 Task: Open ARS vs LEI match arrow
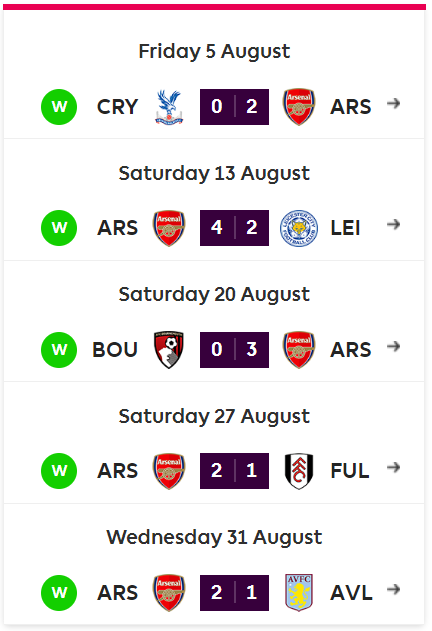pos(393,224)
